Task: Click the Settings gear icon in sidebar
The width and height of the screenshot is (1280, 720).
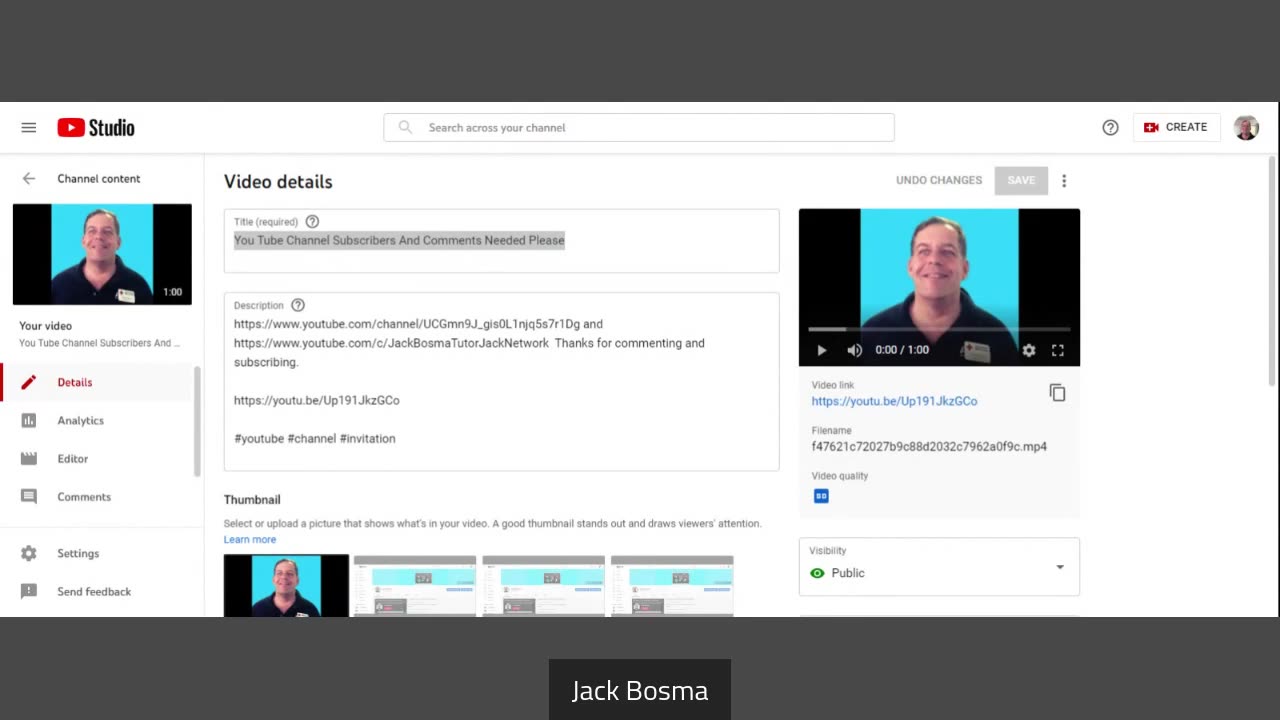Action: coord(29,553)
